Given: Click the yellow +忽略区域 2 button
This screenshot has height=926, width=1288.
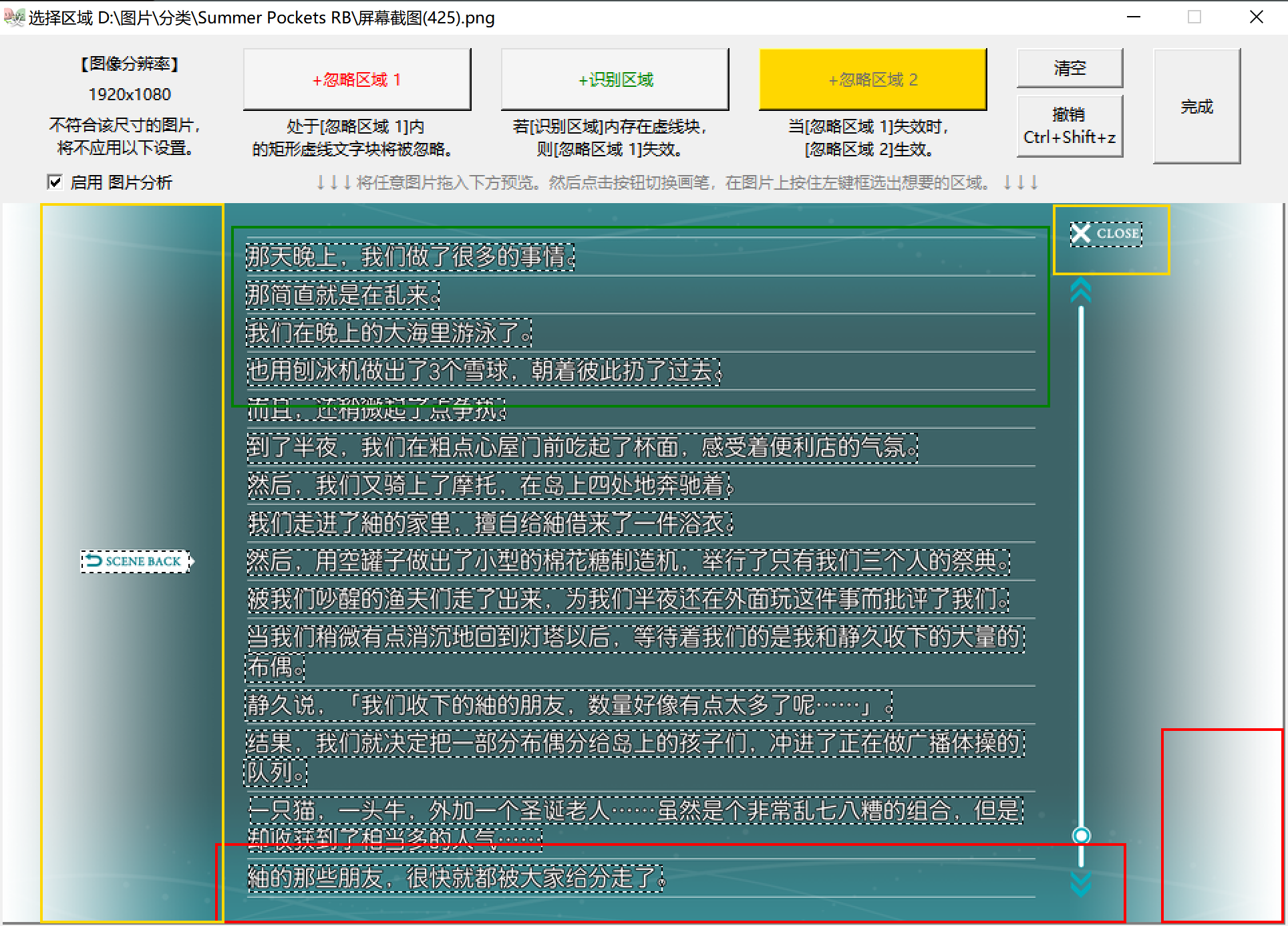Looking at the screenshot, I should pos(872,80).
